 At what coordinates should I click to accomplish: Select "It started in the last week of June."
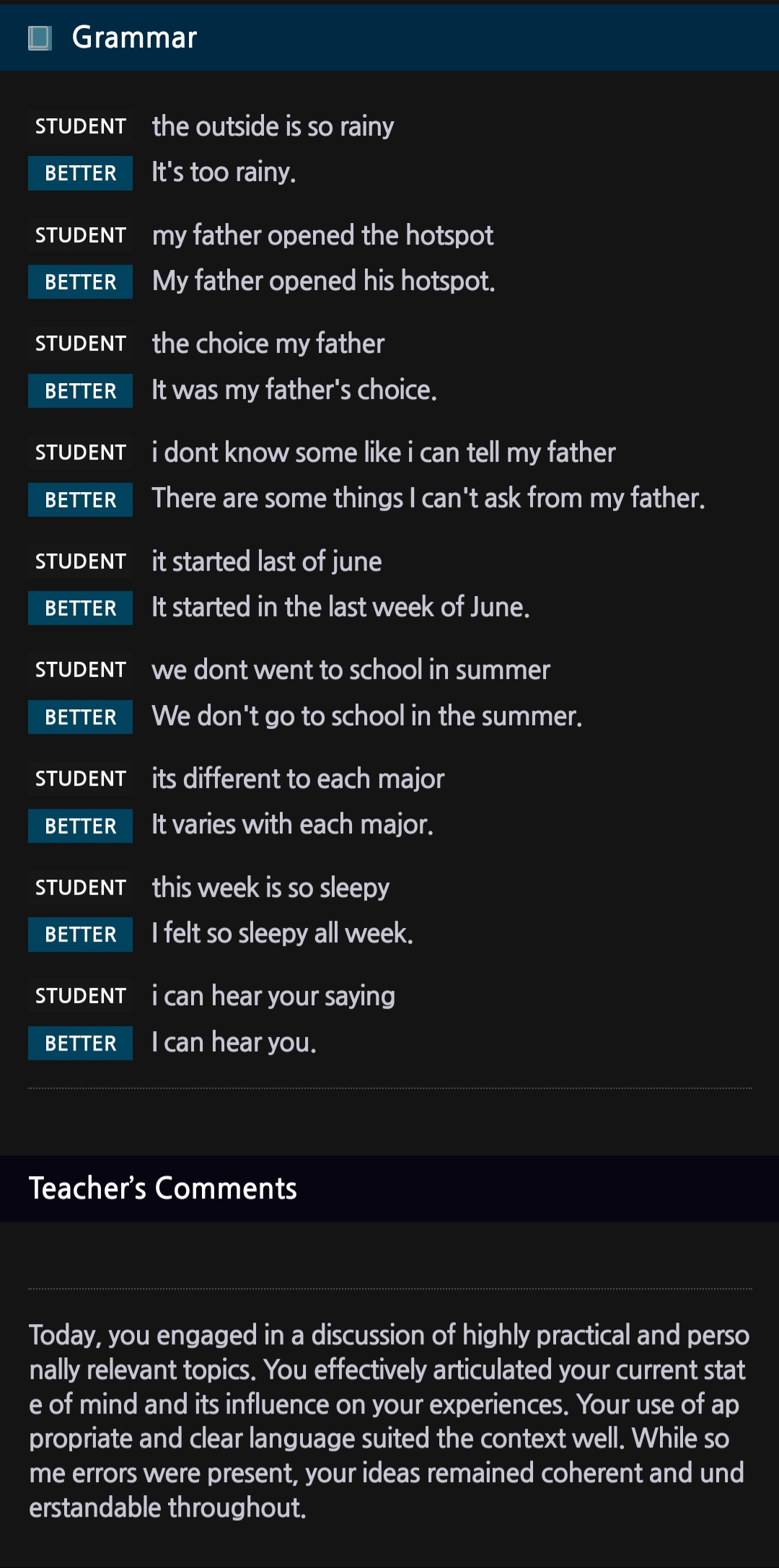click(340, 608)
